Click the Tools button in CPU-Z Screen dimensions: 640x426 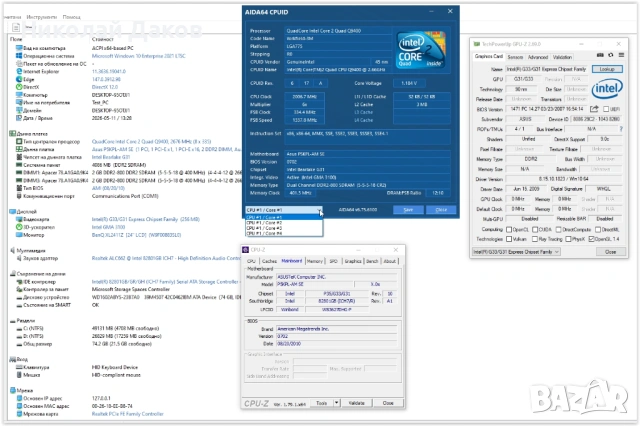click(322, 403)
